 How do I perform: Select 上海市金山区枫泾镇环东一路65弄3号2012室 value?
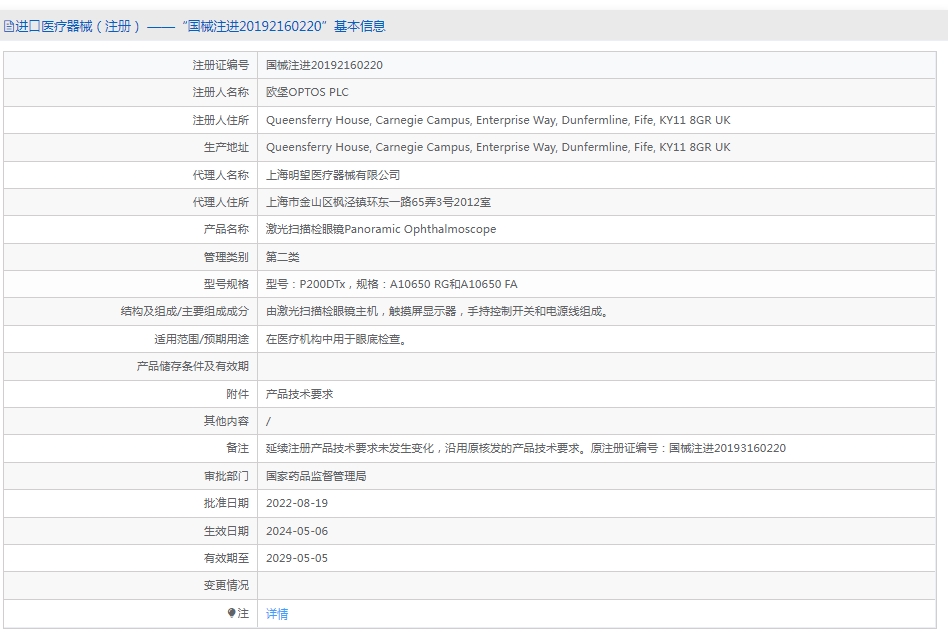click(x=378, y=202)
